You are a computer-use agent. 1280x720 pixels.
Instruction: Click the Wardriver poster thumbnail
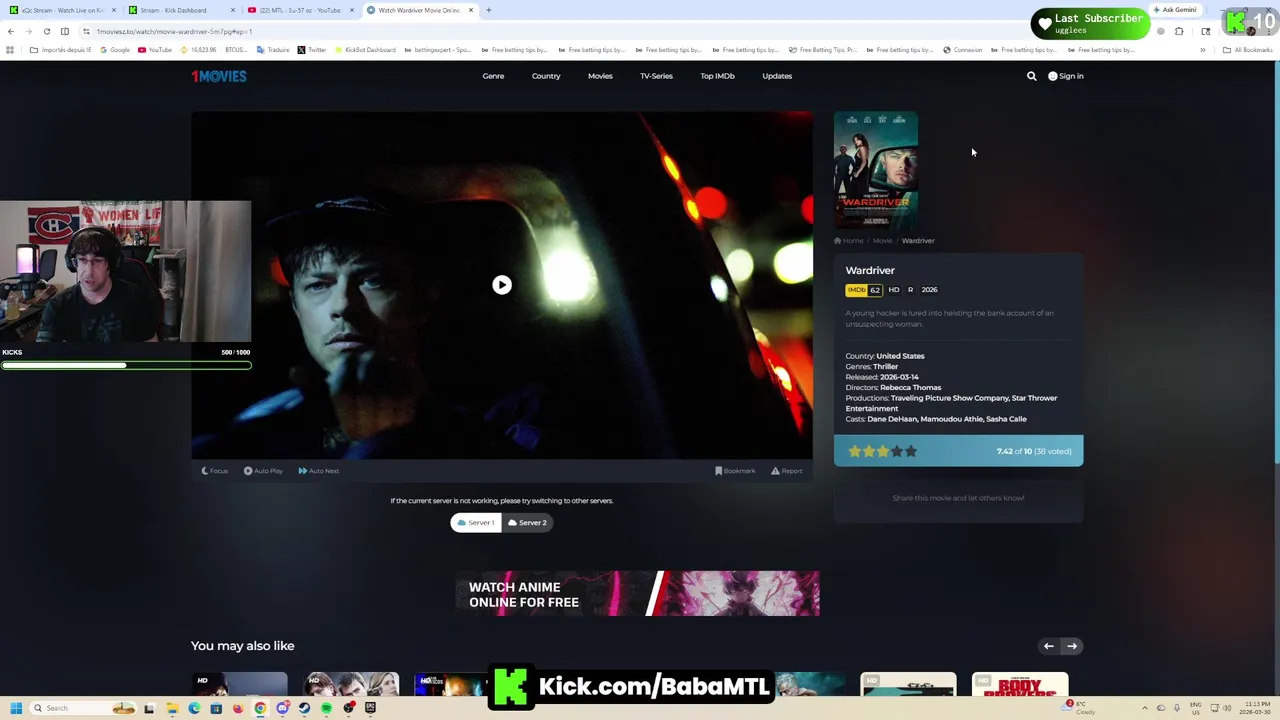tap(875, 170)
